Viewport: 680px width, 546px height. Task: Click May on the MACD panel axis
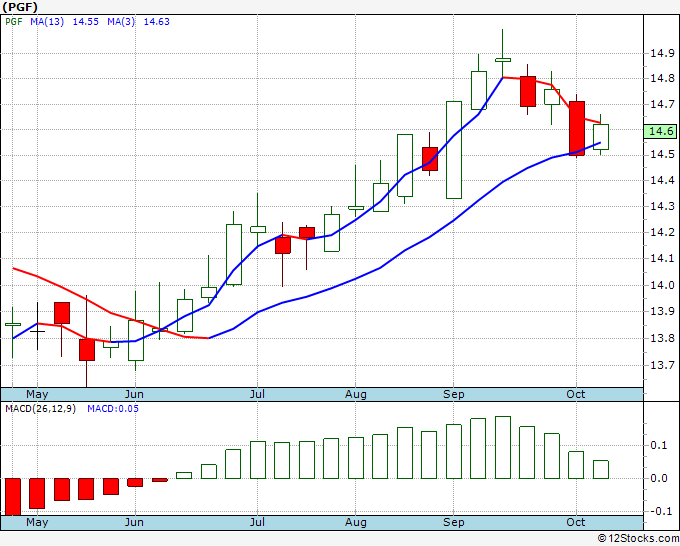37,523
